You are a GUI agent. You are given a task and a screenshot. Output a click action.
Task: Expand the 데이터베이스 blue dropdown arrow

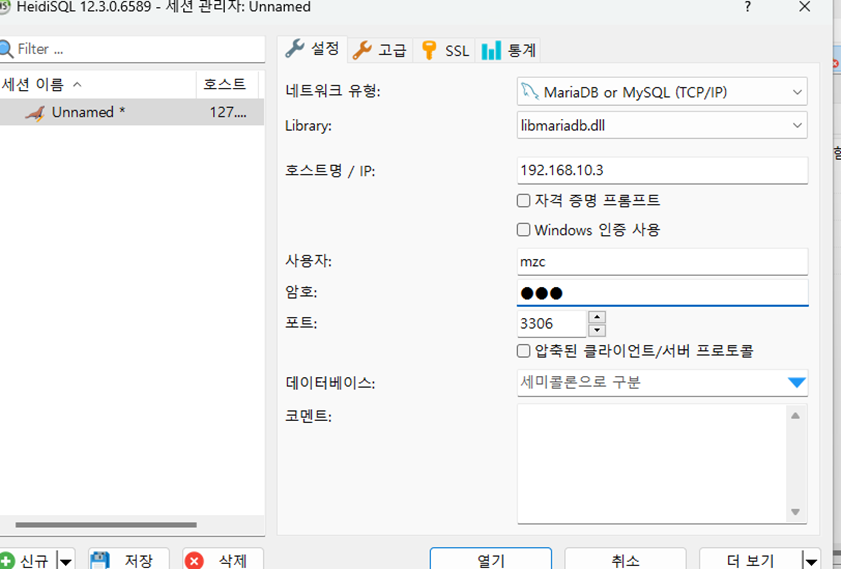coord(796,382)
